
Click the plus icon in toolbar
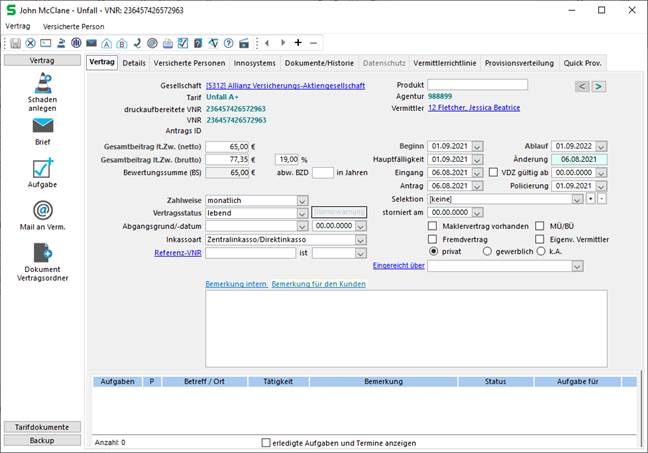tap(298, 43)
